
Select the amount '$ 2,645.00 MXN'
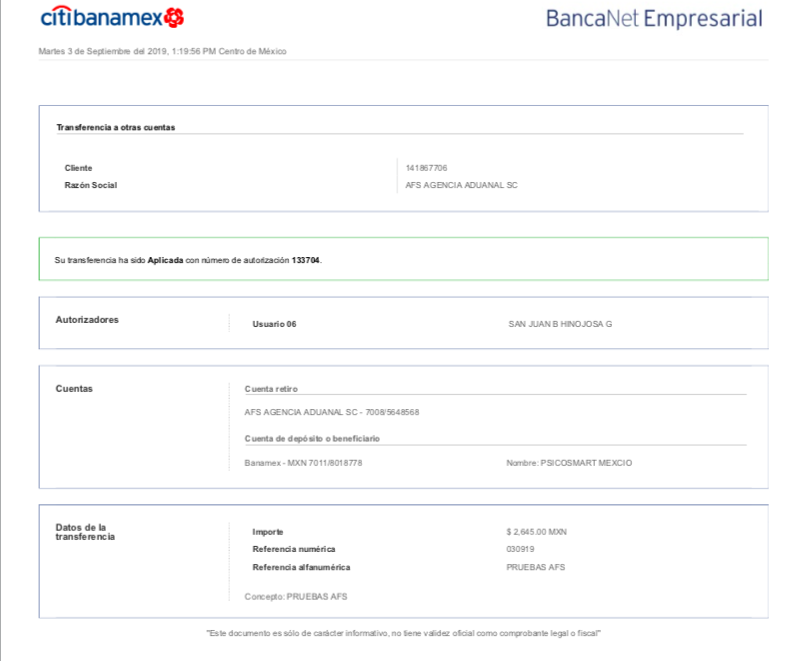point(536,532)
